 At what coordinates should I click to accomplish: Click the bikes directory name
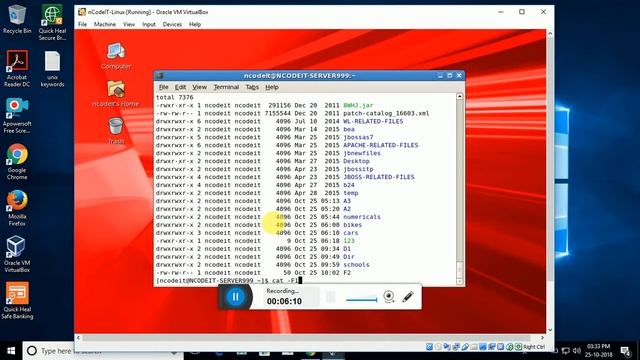click(353, 225)
